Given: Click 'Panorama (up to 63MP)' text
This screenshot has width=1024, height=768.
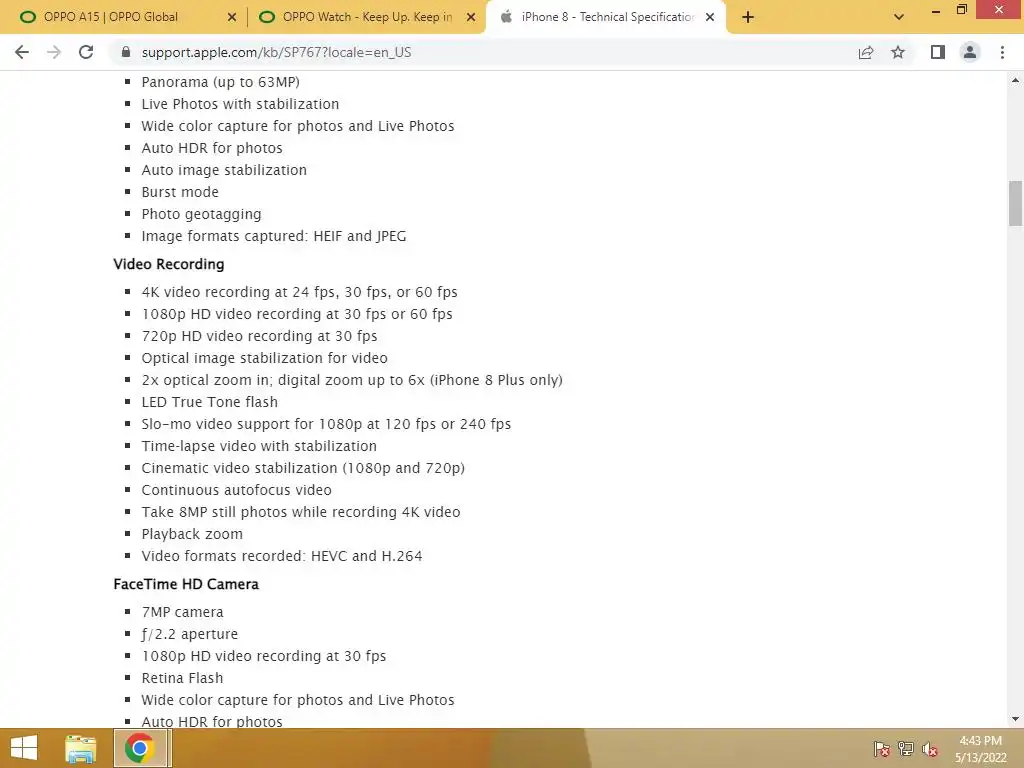Looking at the screenshot, I should [x=221, y=82].
